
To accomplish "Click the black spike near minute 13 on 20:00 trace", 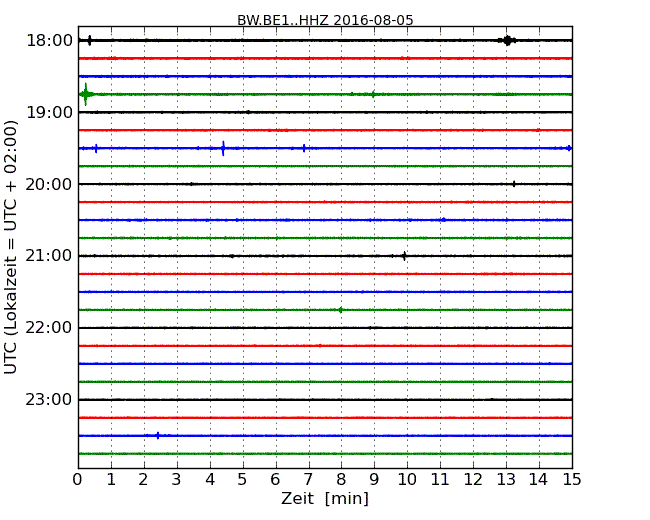I will pos(514,184).
